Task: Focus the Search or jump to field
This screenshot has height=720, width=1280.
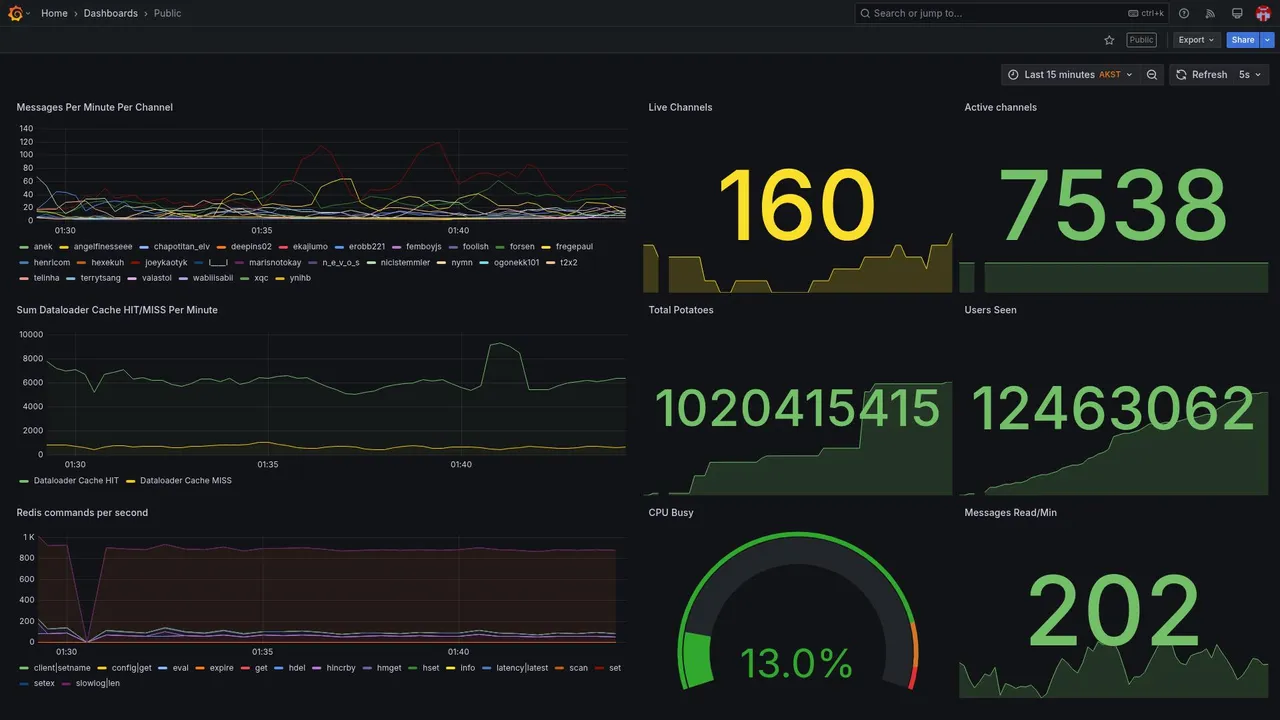Action: (x=1012, y=13)
